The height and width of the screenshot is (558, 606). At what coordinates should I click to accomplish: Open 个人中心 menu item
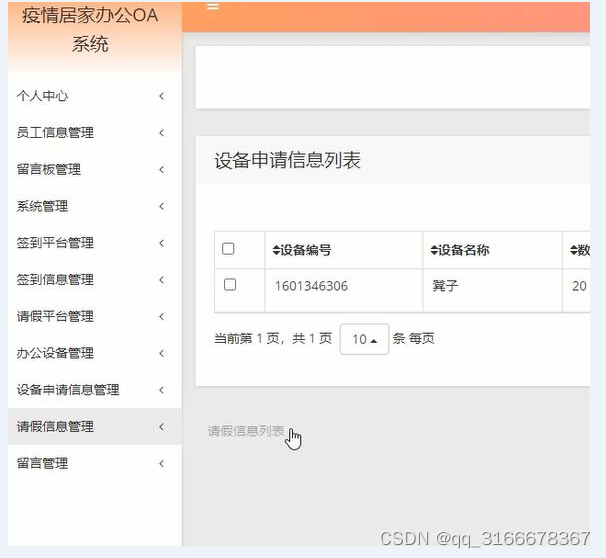(94, 96)
